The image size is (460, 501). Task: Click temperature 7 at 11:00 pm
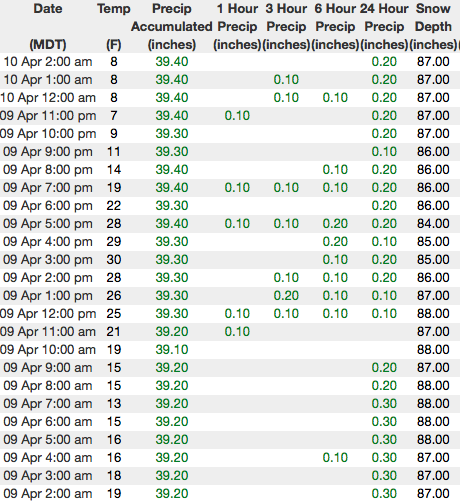114,116
